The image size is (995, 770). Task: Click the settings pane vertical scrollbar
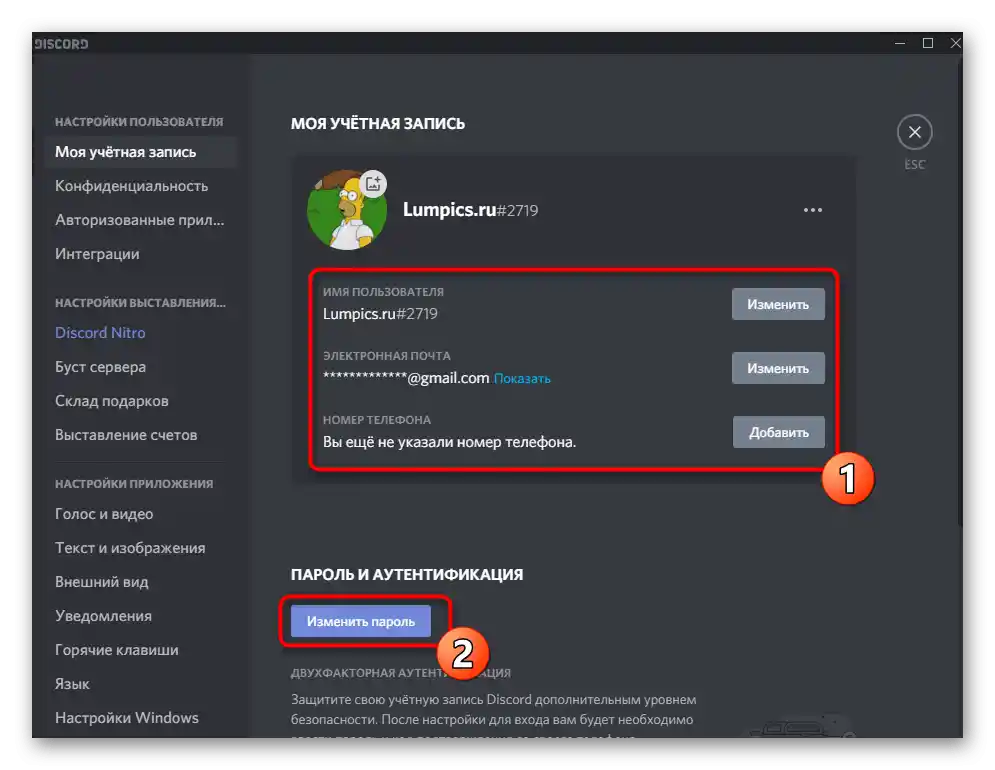[x=960, y=292]
